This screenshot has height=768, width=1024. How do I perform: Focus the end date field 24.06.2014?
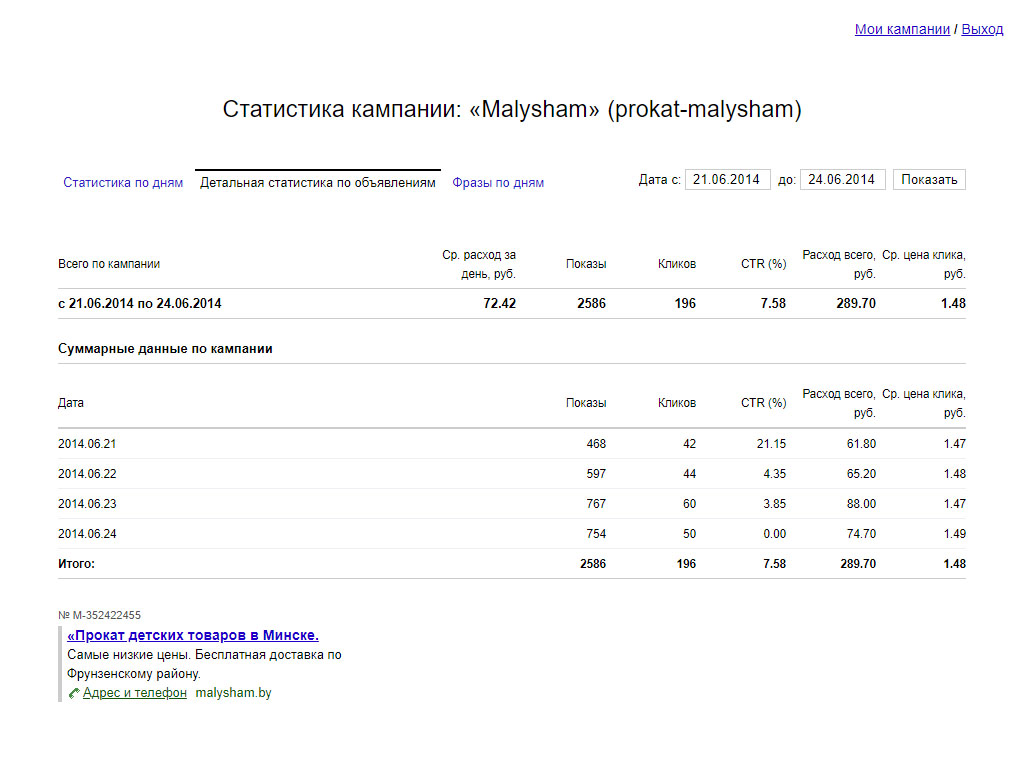842,180
